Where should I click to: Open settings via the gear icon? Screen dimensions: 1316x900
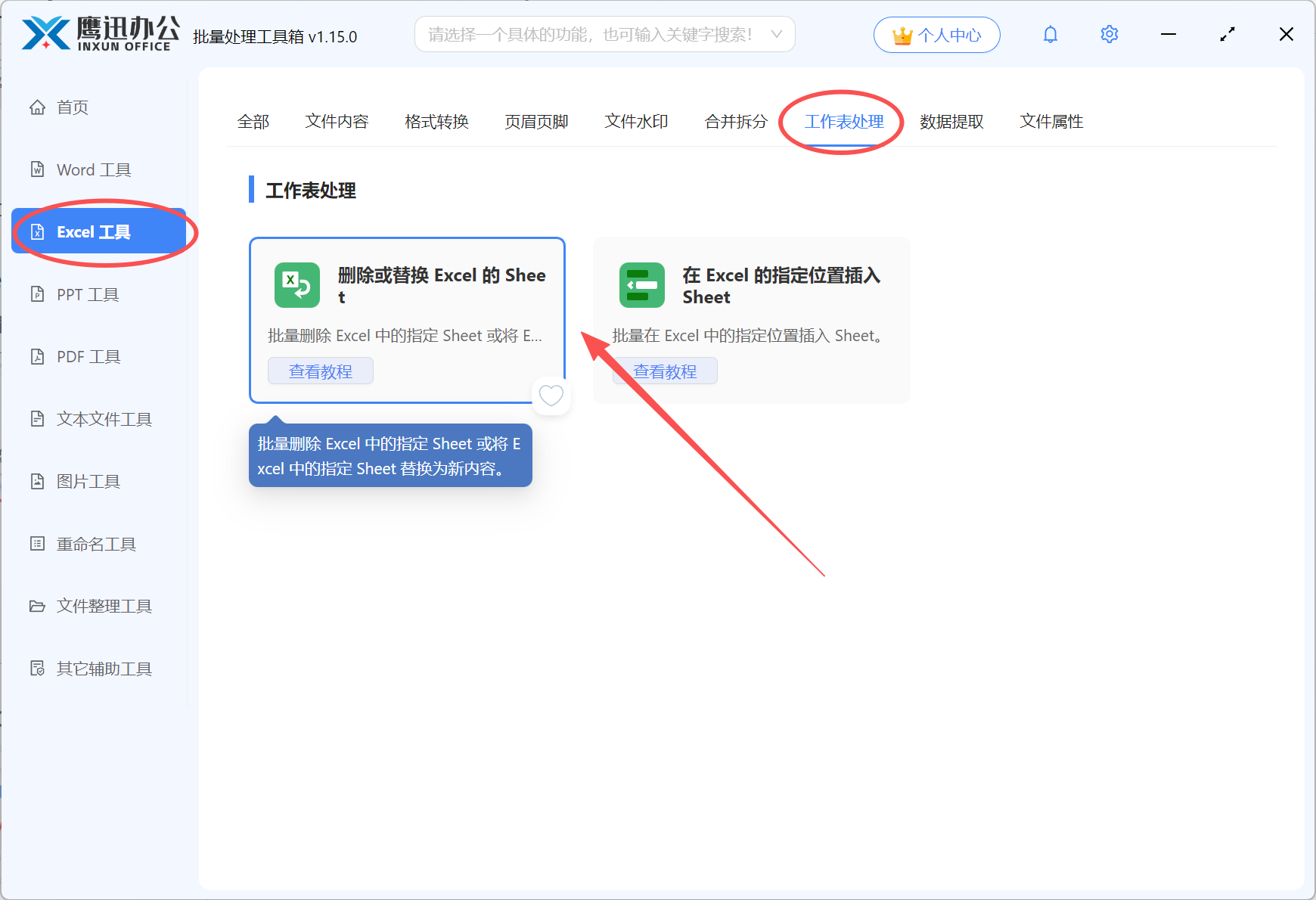point(1109,35)
